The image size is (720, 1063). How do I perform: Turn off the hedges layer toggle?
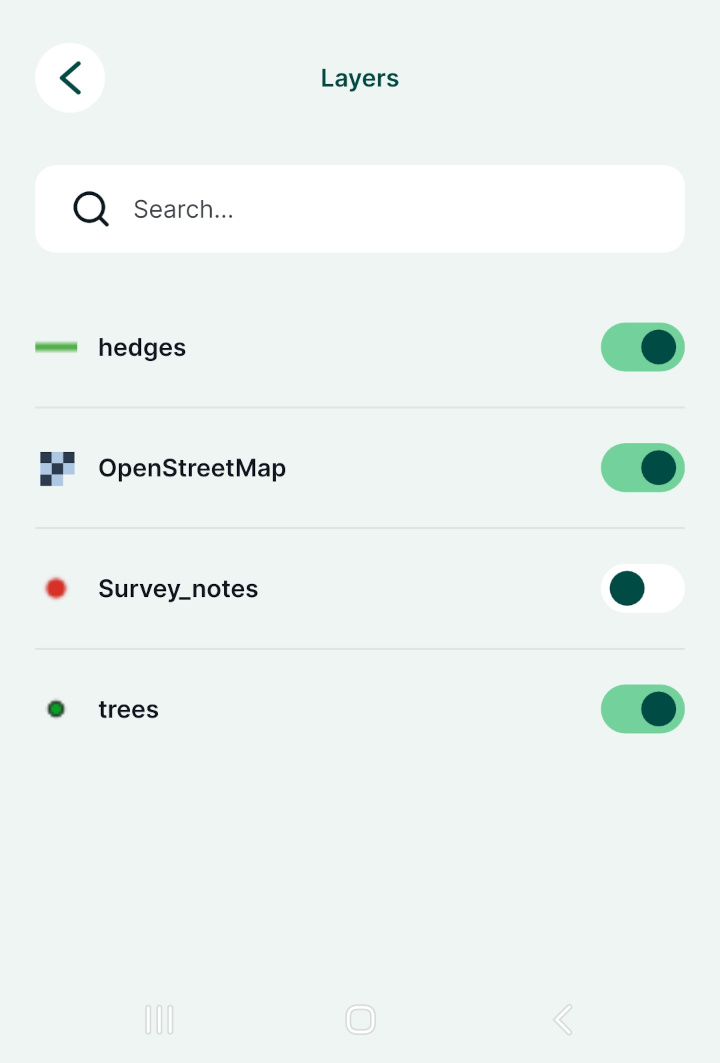point(643,347)
